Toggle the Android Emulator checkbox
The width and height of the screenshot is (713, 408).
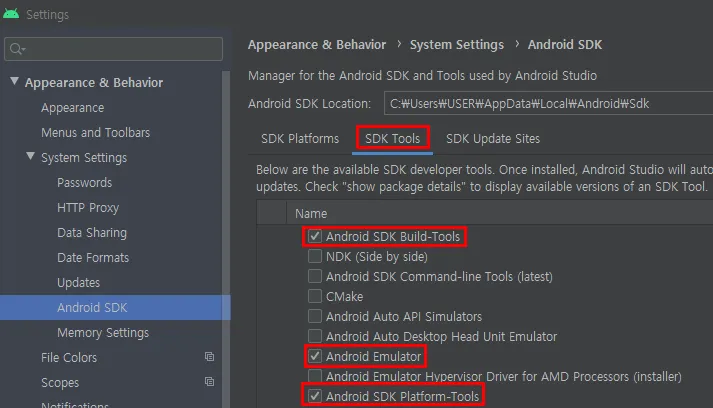315,357
